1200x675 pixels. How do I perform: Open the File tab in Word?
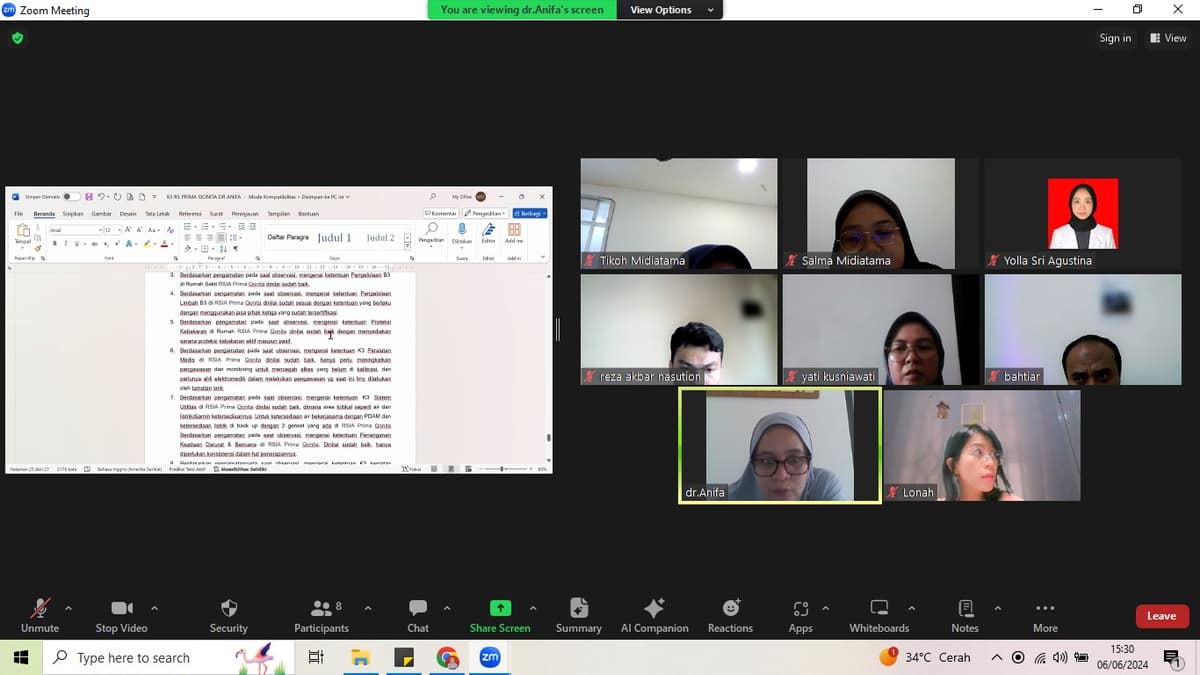point(18,213)
